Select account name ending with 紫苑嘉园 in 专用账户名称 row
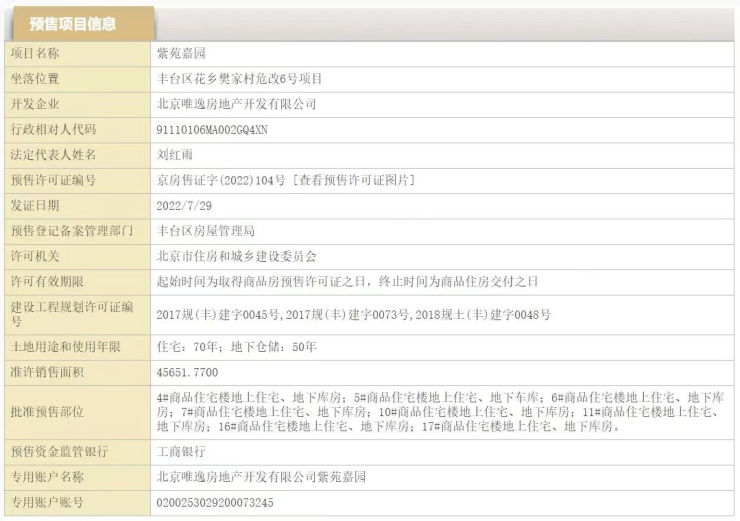The height and width of the screenshot is (521, 740). pos(262,477)
